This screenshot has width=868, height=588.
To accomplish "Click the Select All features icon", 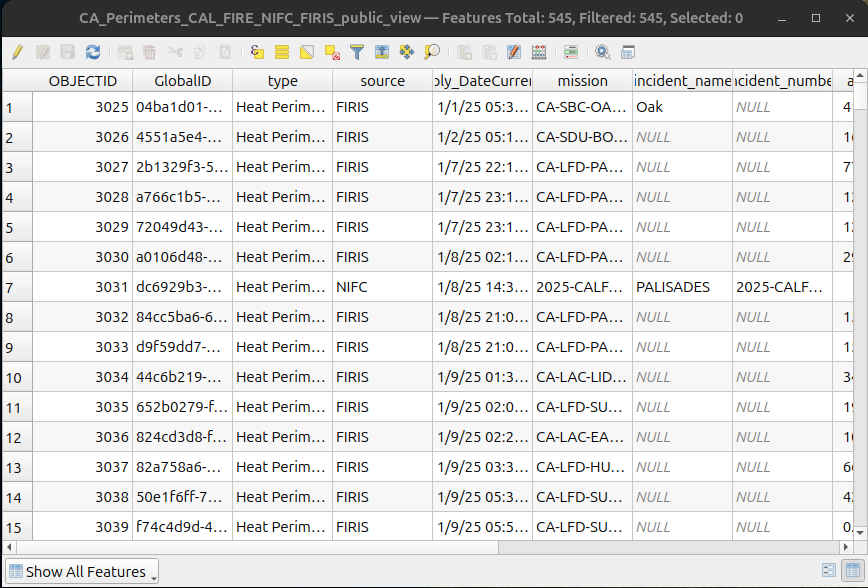I will click(x=282, y=52).
